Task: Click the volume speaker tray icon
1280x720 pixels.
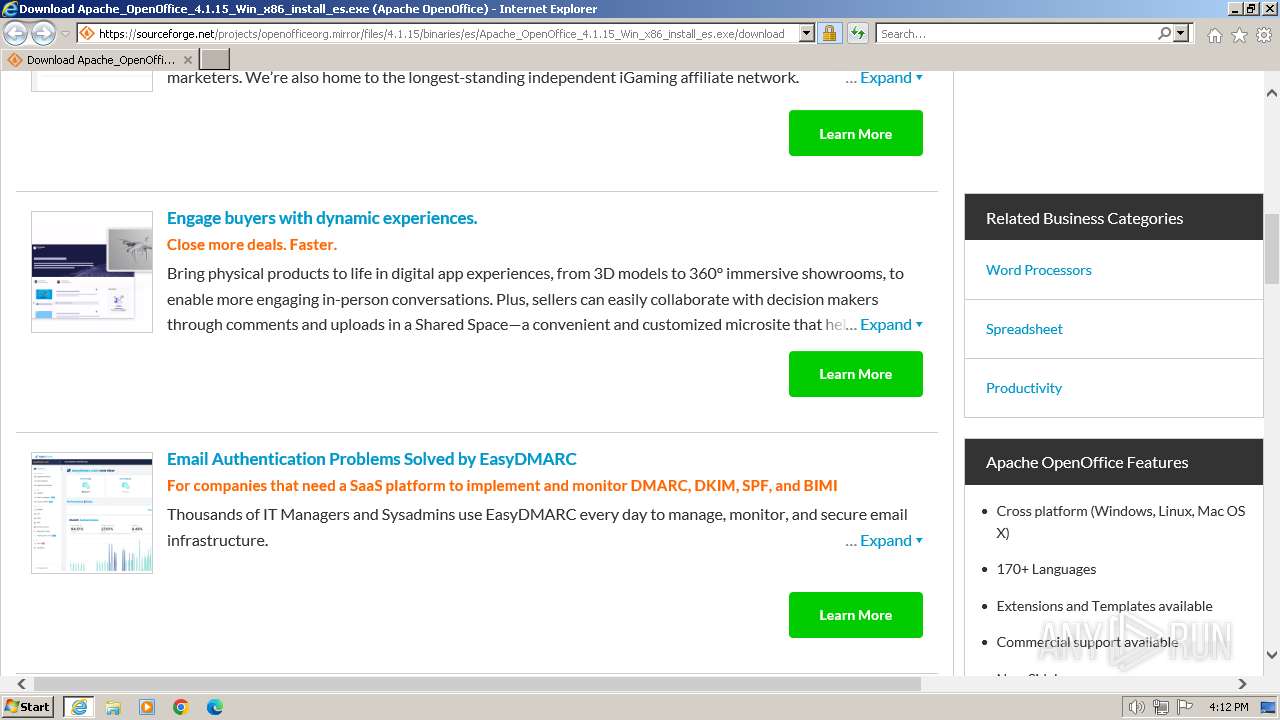Action: (x=1136, y=707)
